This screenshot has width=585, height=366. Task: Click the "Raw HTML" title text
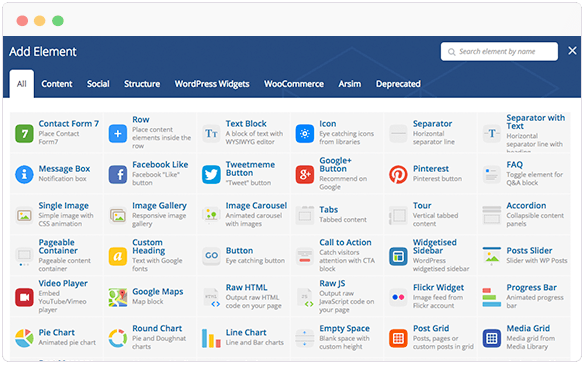pyautogui.click(x=246, y=288)
